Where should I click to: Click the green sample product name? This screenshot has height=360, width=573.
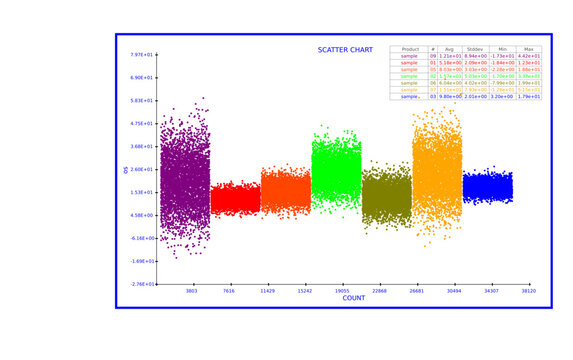pyautogui.click(x=409, y=76)
